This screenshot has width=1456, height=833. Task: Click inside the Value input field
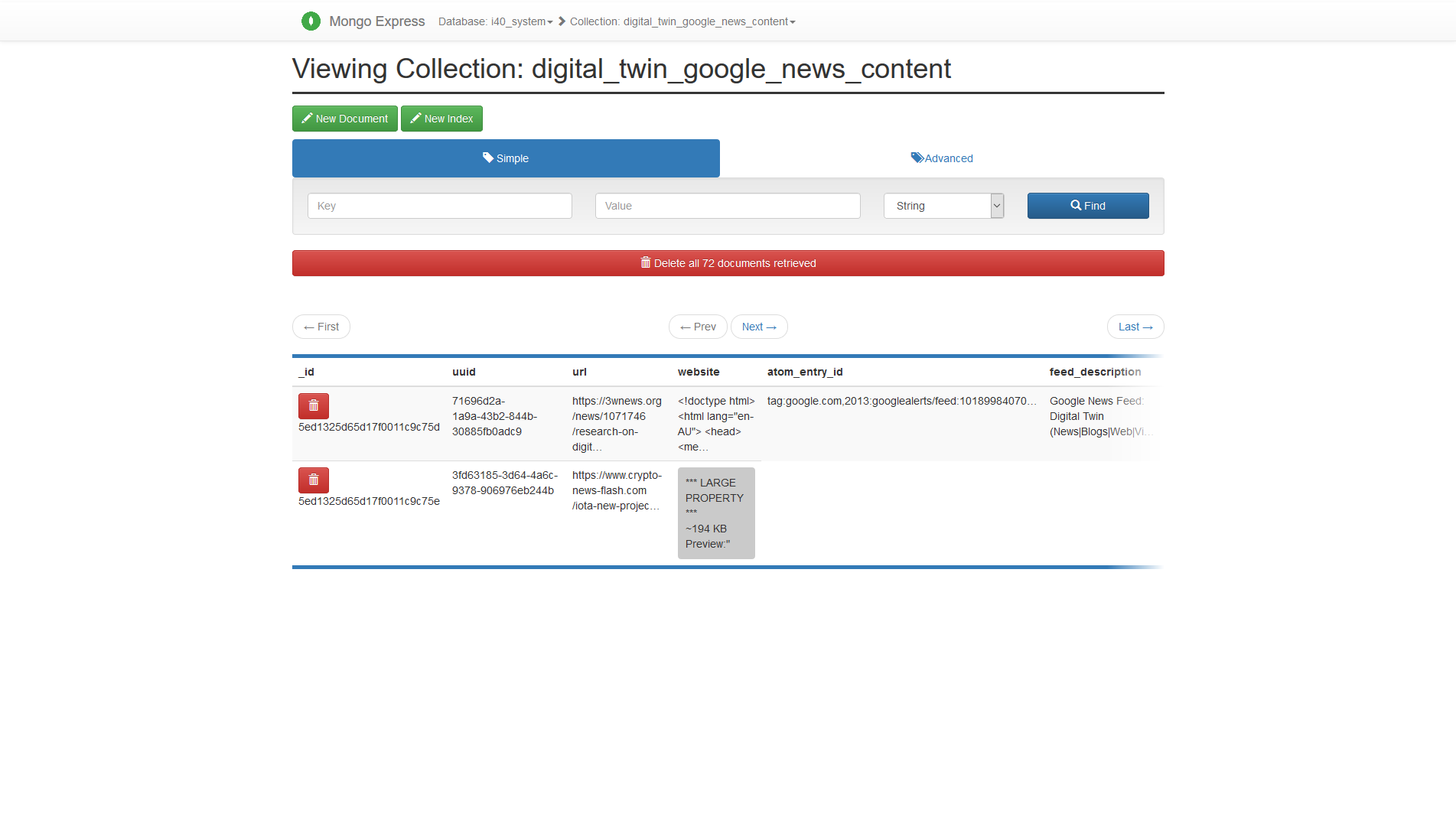726,206
